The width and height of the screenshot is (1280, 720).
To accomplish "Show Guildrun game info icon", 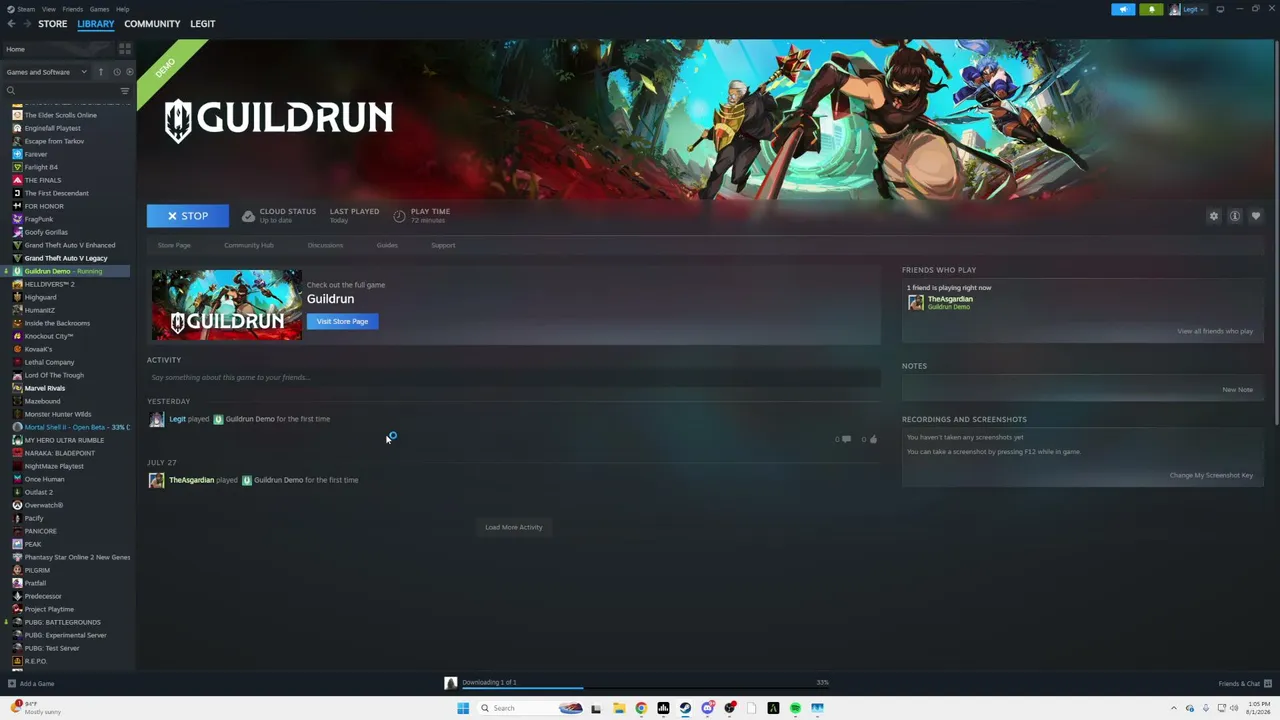I will pyautogui.click(x=1235, y=216).
